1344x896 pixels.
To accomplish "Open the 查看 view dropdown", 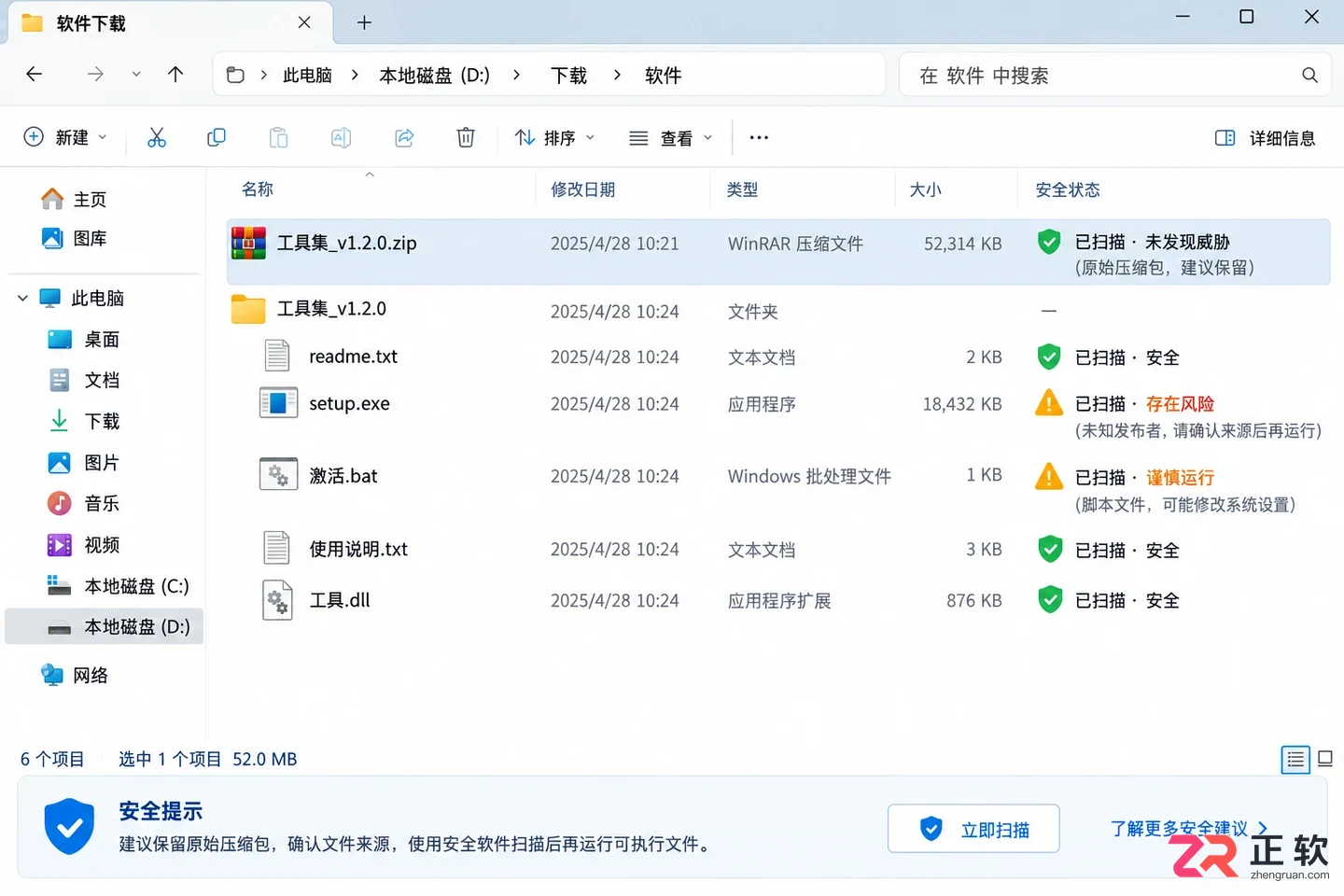I will click(x=671, y=138).
